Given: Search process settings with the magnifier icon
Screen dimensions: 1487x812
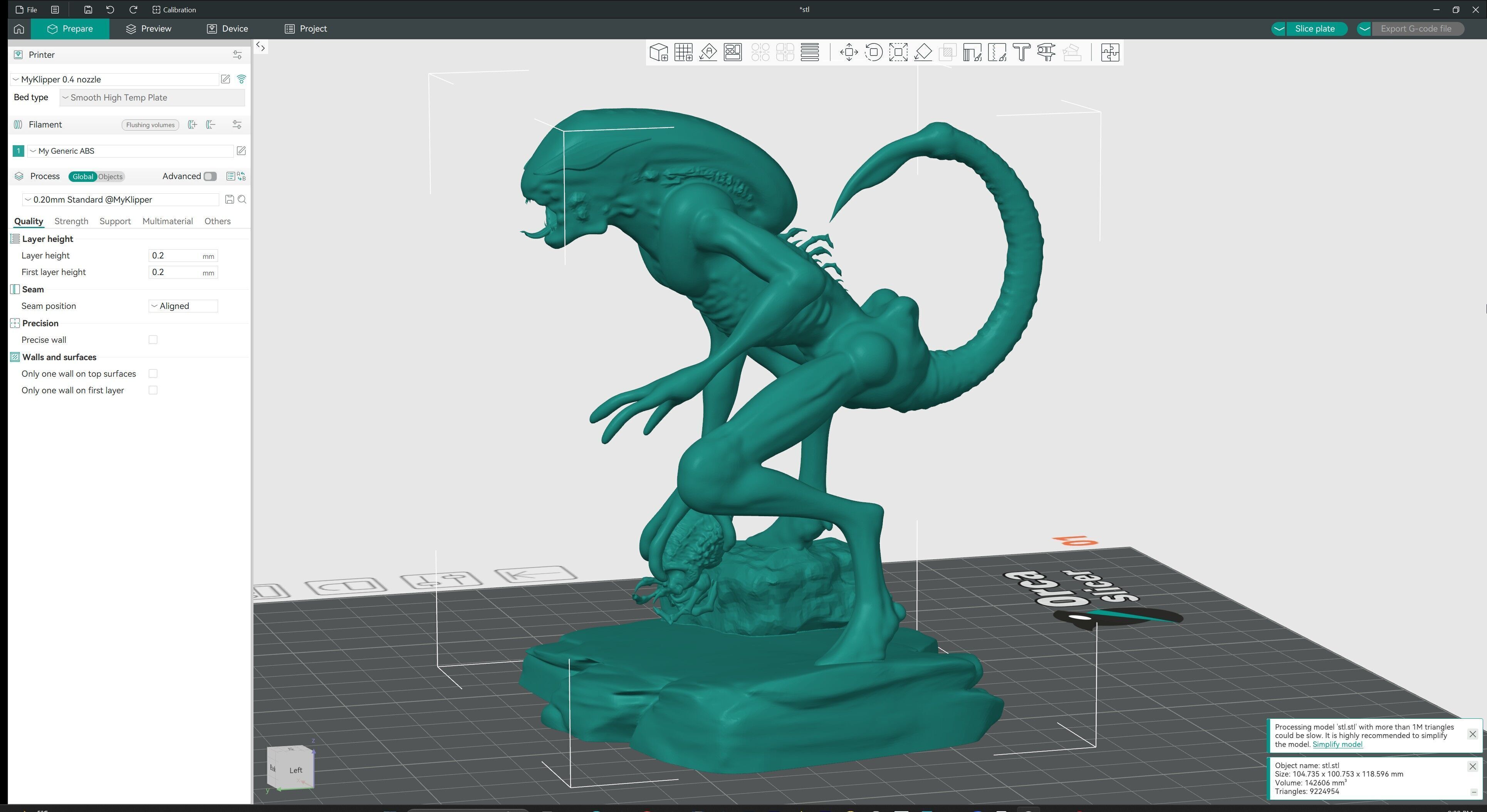Looking at the screenshot, I should [x=242, y=200].
